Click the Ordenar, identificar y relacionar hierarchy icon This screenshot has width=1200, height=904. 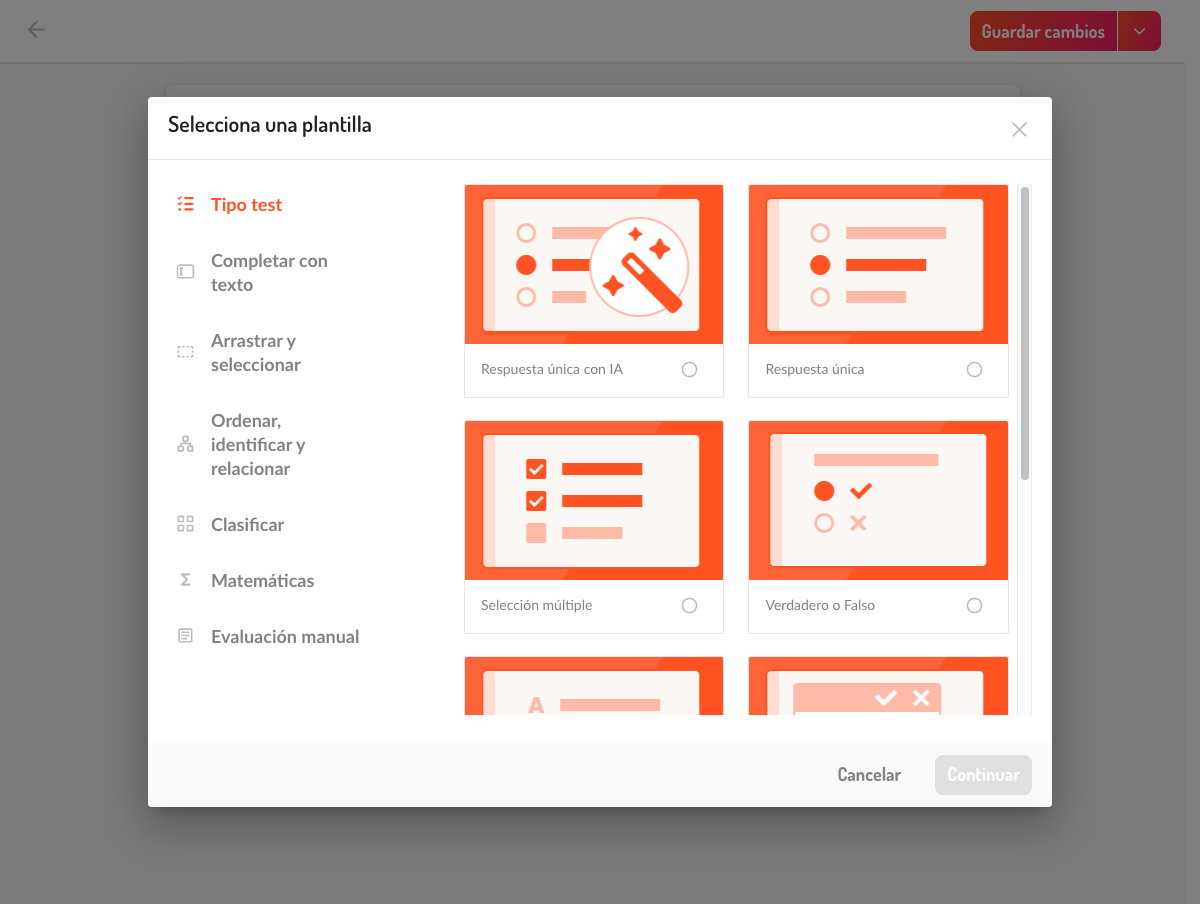point(185,444)
